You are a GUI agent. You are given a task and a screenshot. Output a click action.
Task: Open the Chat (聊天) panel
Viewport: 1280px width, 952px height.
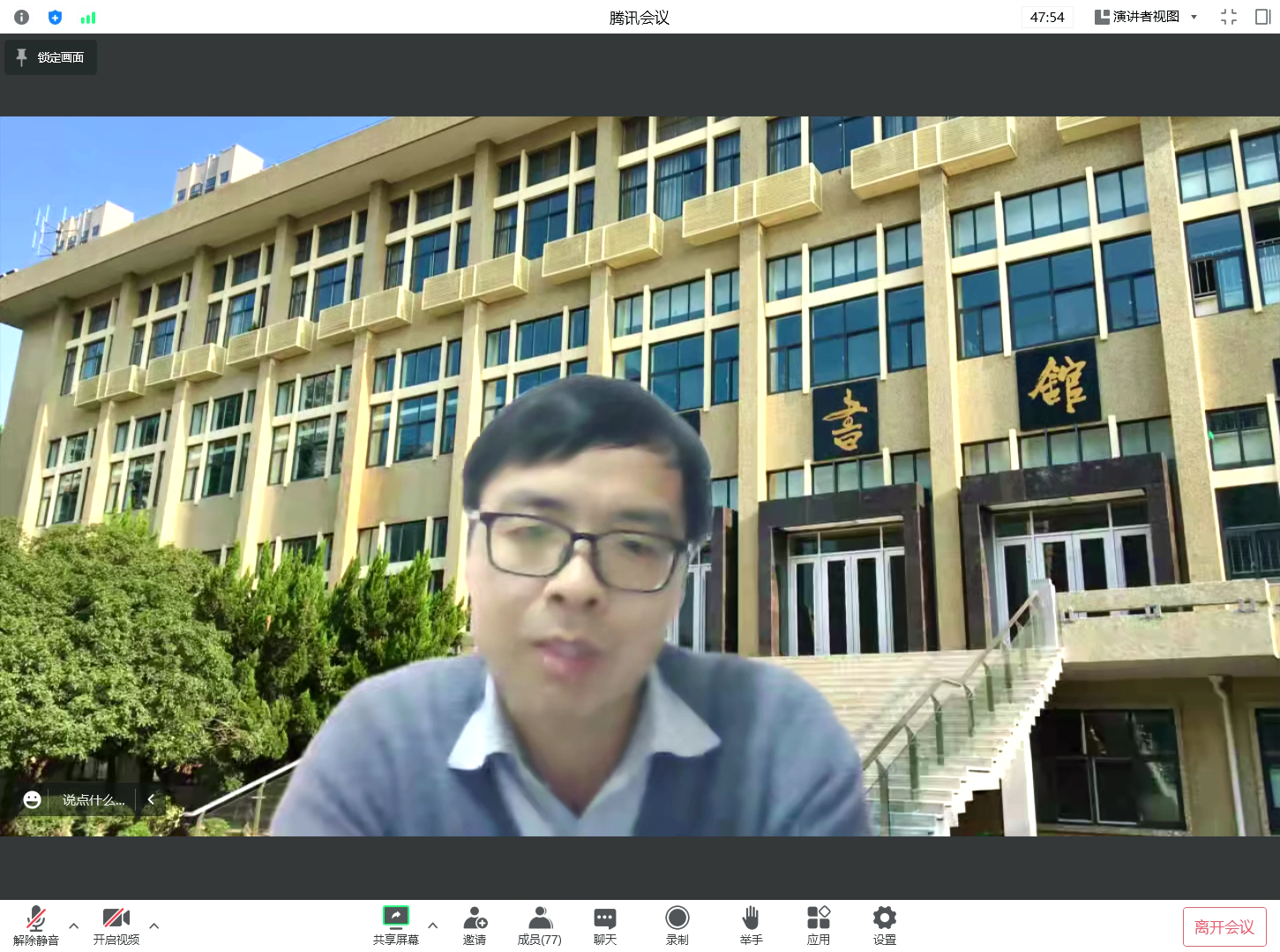604,925
